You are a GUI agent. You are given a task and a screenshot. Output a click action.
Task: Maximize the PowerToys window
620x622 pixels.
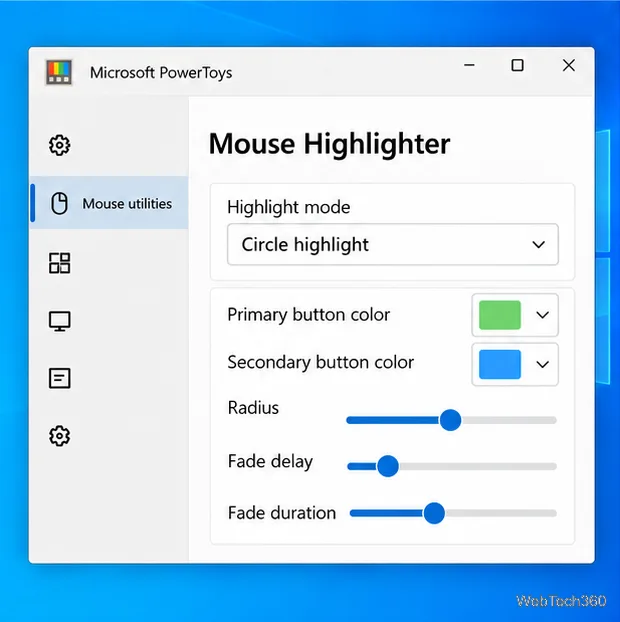(x=517, y=65)
